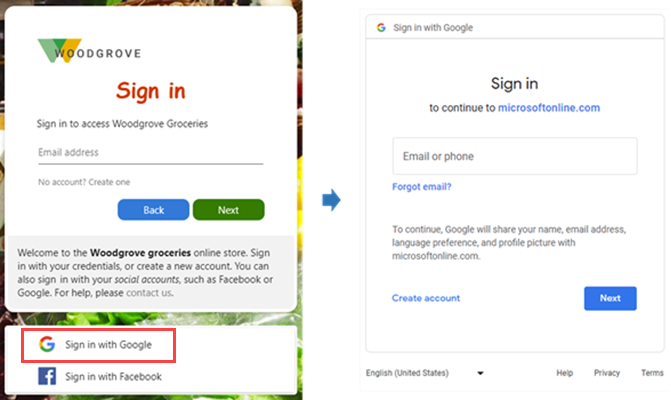
Task: Click the Email or phone input box
Action: tap(514, 157)
